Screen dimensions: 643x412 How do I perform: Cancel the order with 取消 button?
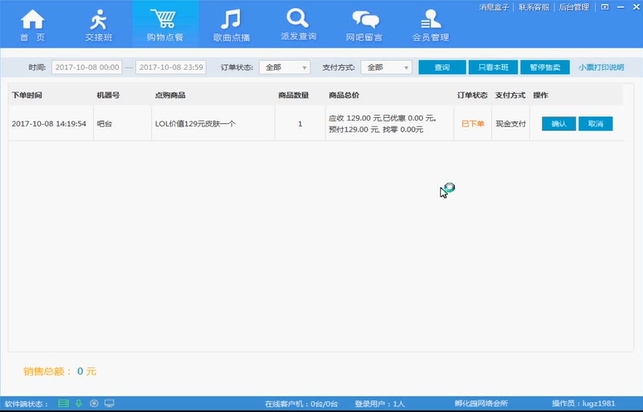coord(595,124)
